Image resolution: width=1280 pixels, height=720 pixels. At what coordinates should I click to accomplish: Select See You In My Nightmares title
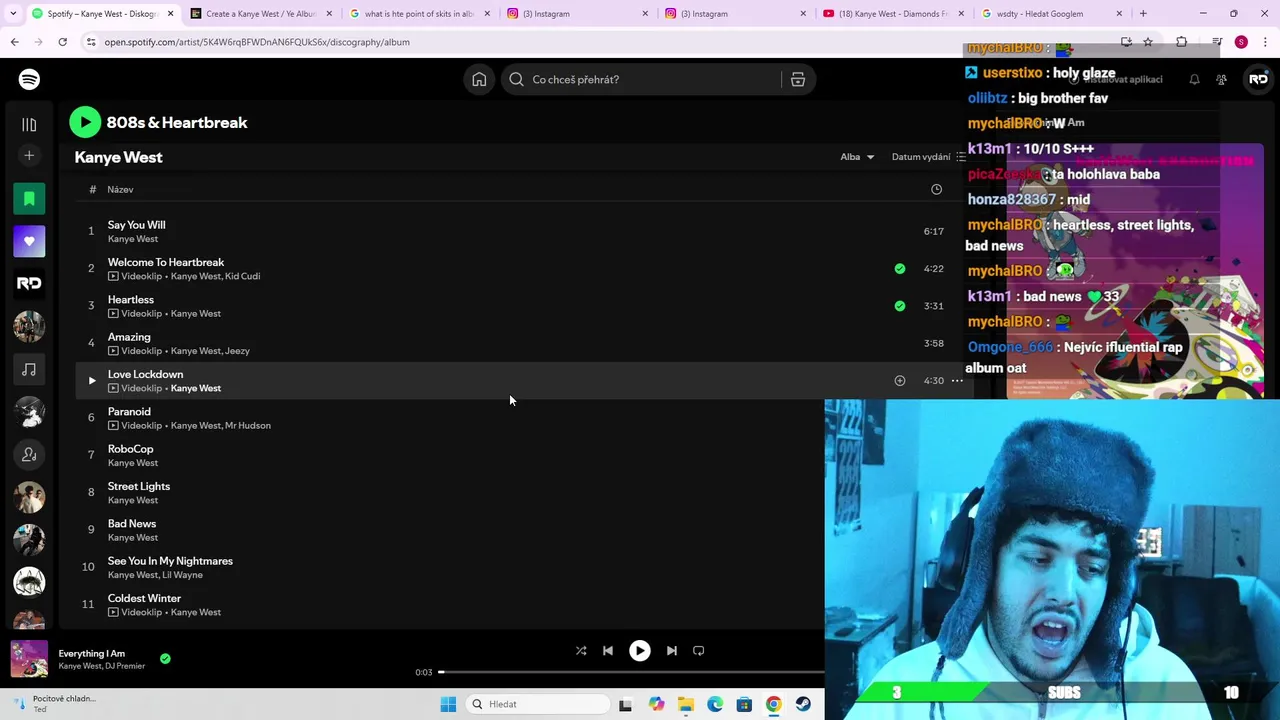coord(170,561)
